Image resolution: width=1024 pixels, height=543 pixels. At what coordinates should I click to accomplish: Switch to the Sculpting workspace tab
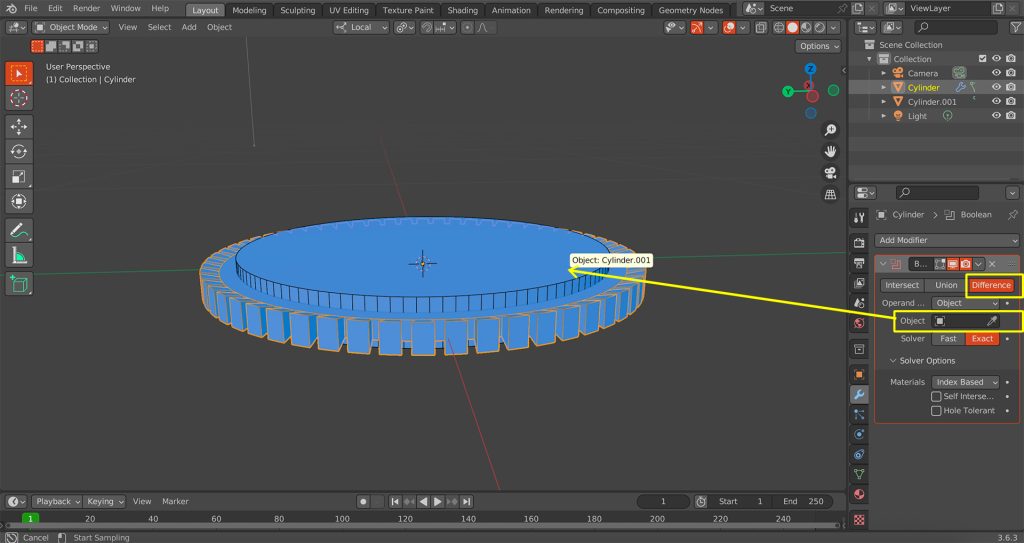pyautogui.click(x=298, y=10)
